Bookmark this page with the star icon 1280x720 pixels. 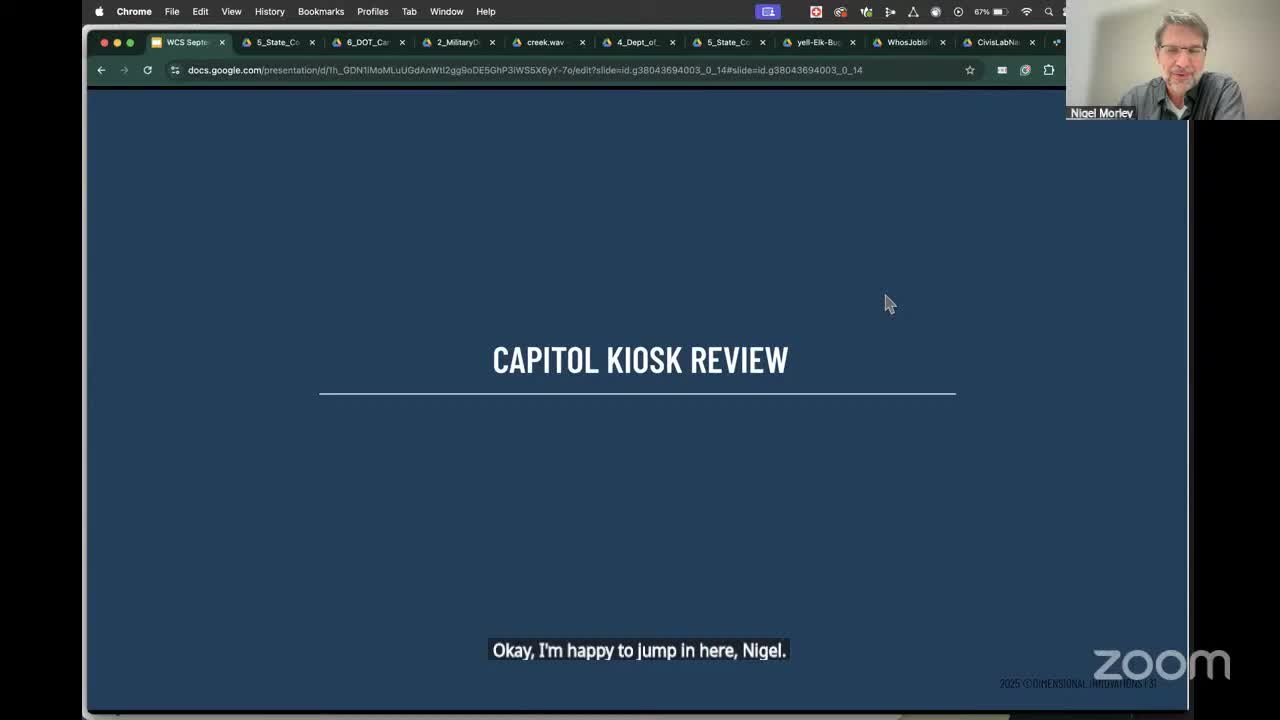(x=969, y=70)
